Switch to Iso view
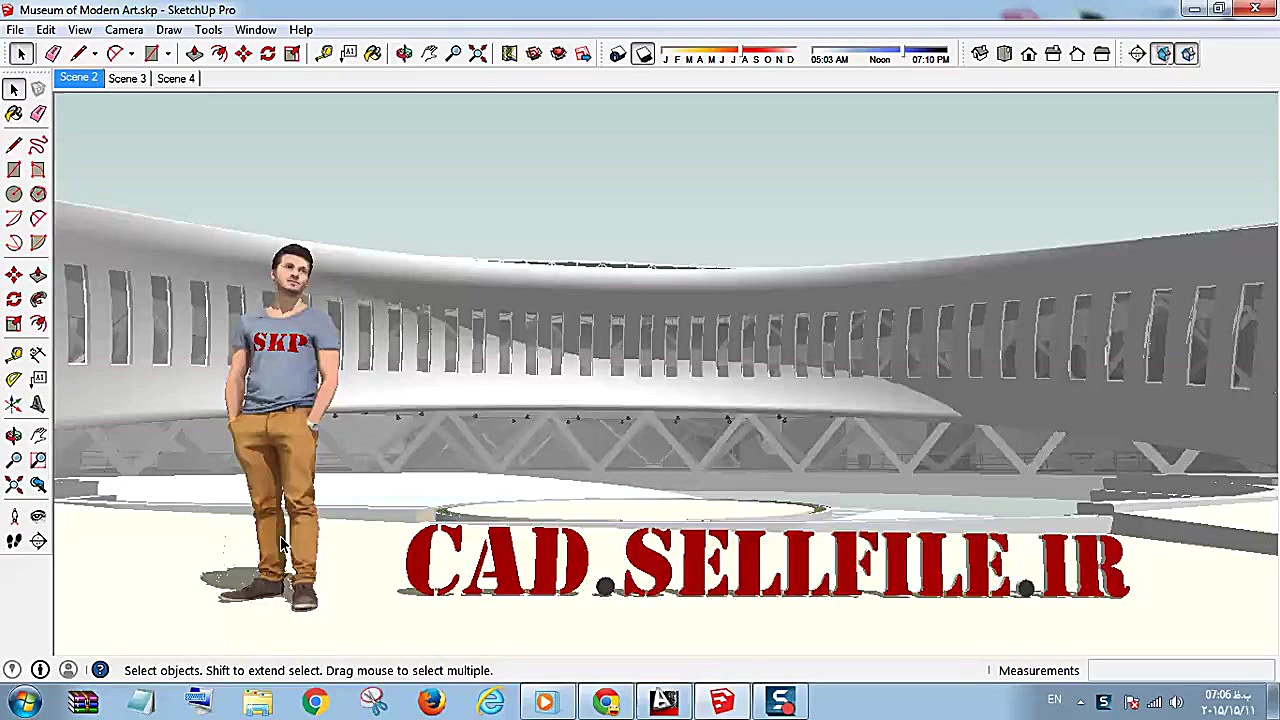This screenshot has width=1280, height=720. click(x=980, y=54)
